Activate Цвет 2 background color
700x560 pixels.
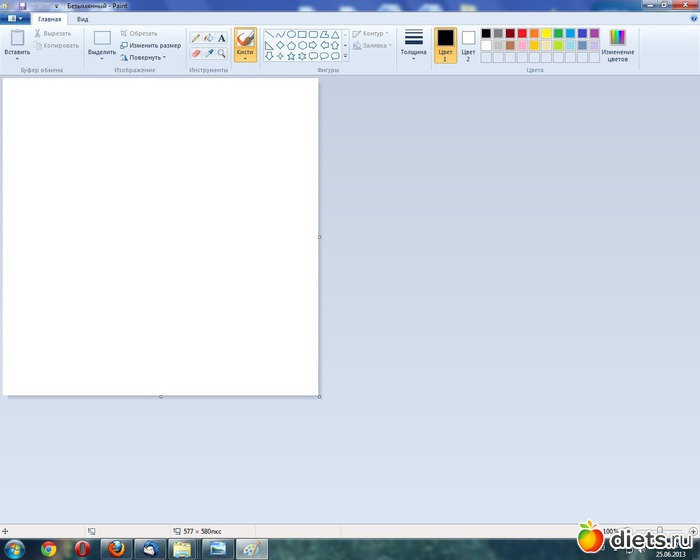pyautogui.click(x=468, y=44)
